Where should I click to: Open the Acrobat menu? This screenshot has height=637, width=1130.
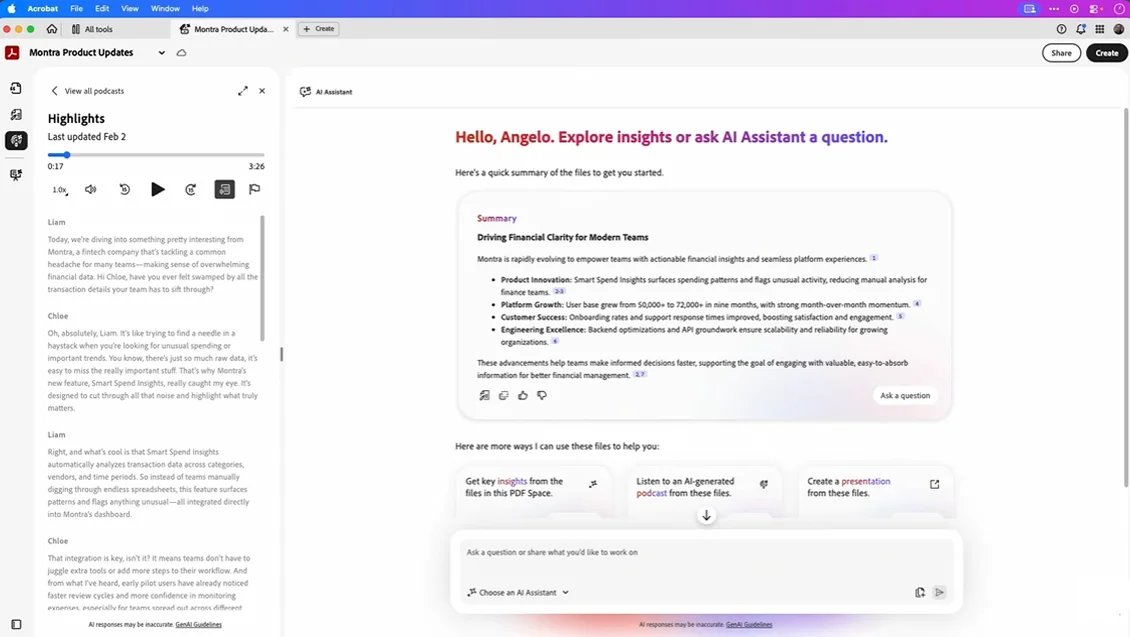43,9
